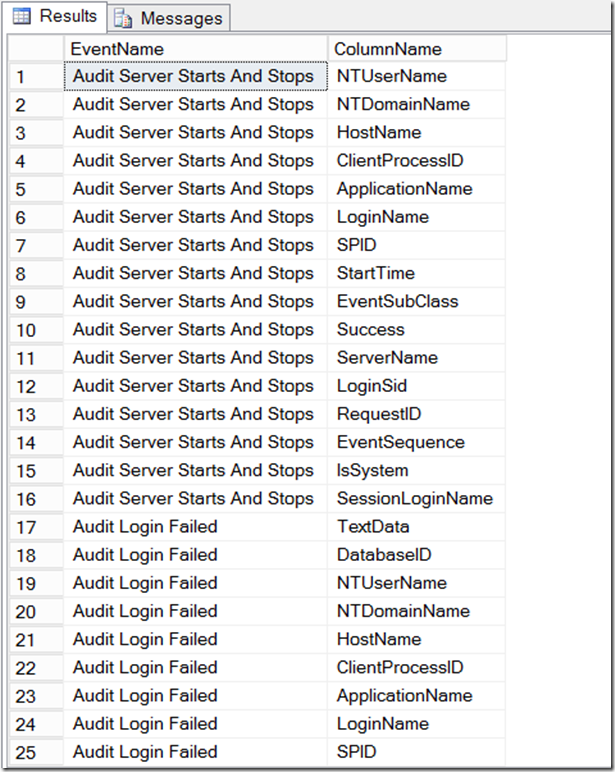Select the blank top-left grid corner cell

[x=36, y=48]
